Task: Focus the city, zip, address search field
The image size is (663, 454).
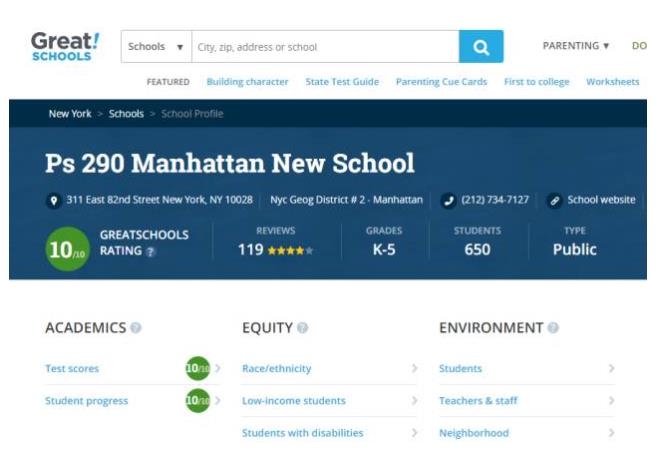Action: (x=325, y=46)
